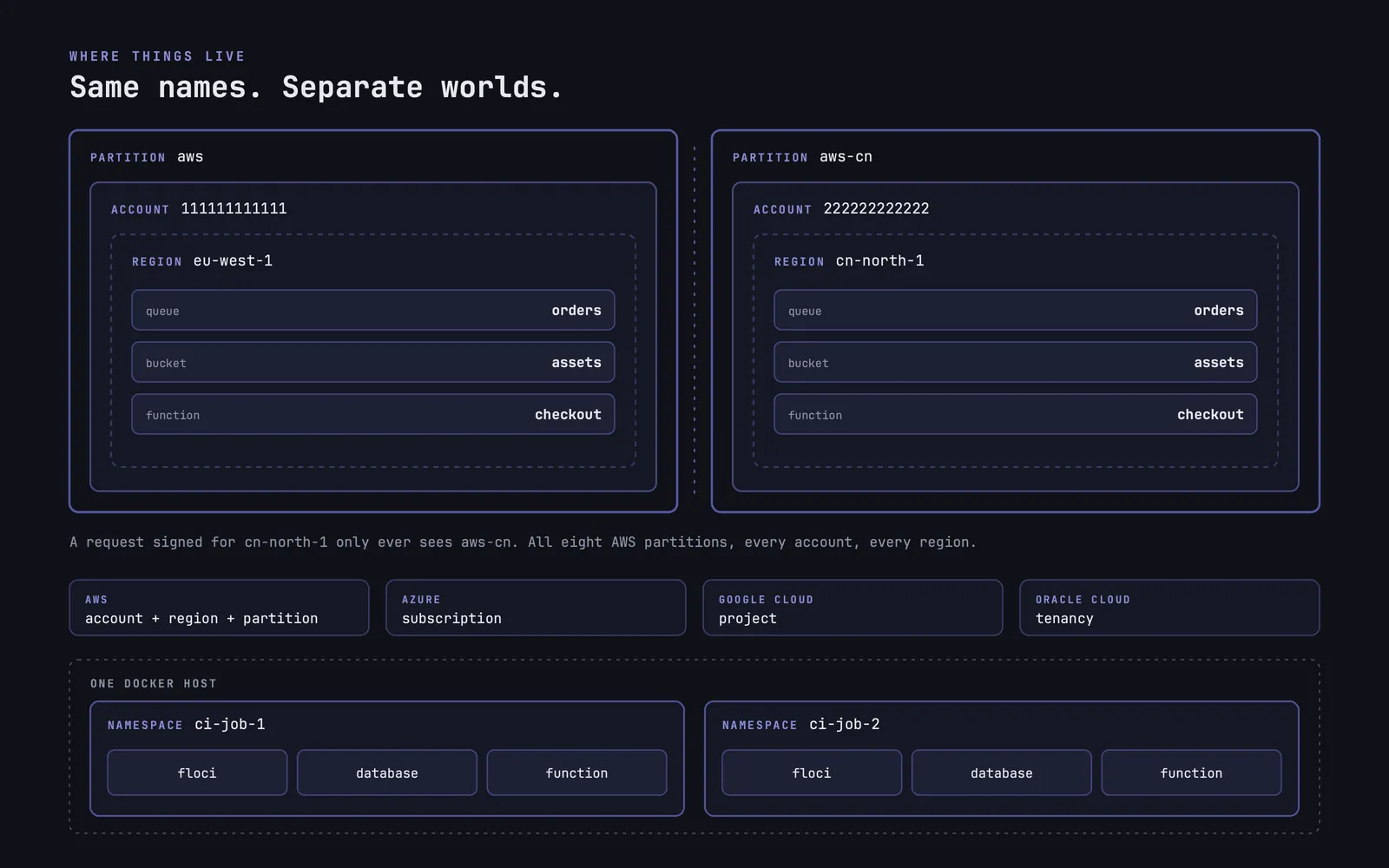1389x868 pixels.
Task: Open the Google Cloud project card
Action: pos(852,608)
